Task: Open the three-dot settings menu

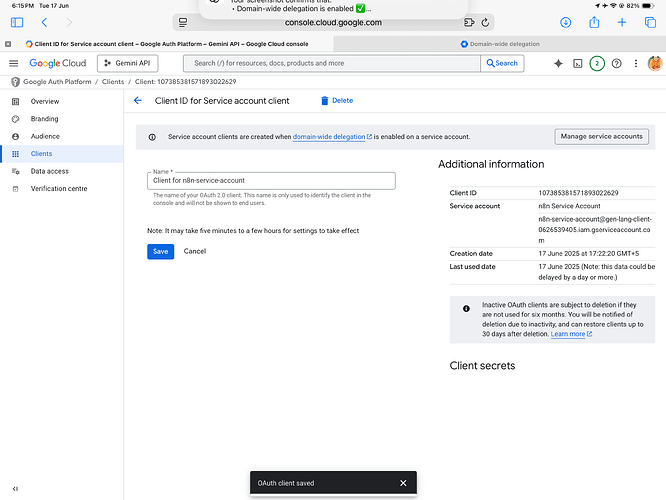Action: 635,63
